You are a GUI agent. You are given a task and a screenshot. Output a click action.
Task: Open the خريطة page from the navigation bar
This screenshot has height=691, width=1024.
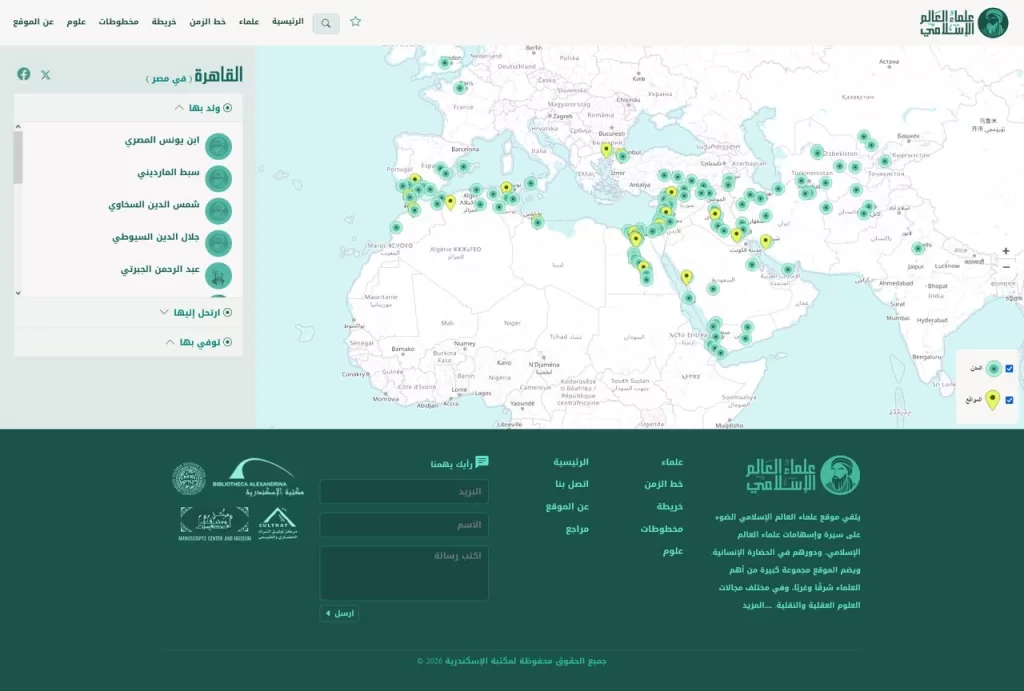pos(163,21)
